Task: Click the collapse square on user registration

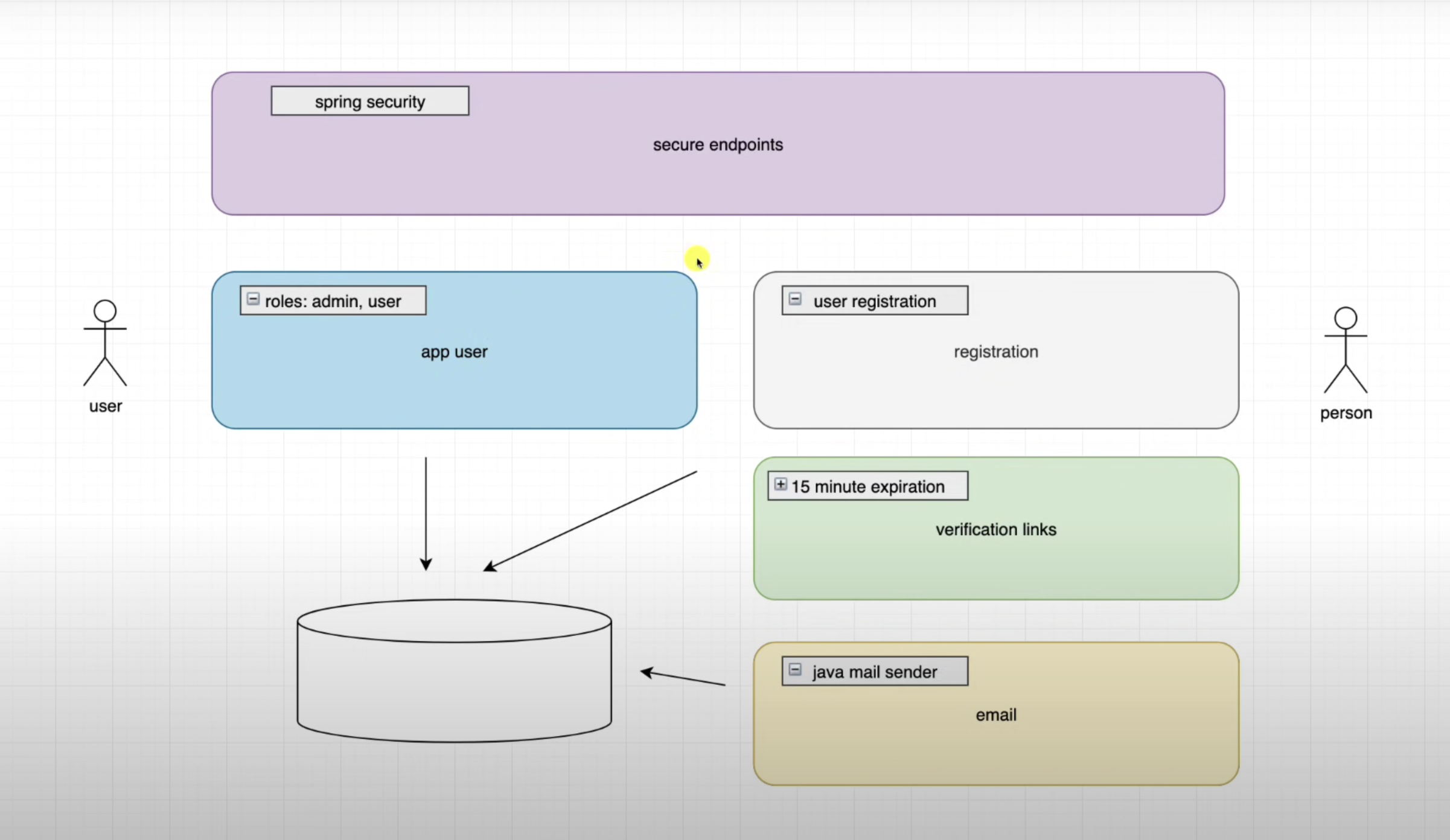Action: (x=795, y=298)
